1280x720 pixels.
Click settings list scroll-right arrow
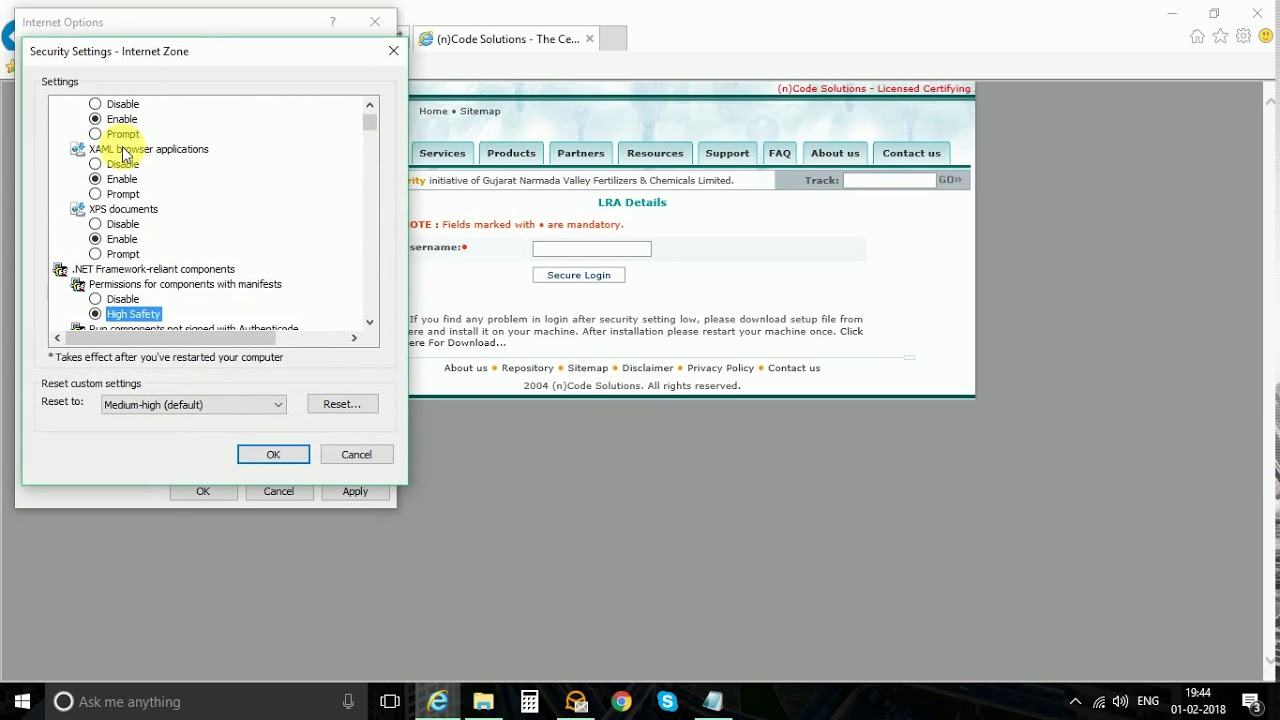[x=354, y=338]
